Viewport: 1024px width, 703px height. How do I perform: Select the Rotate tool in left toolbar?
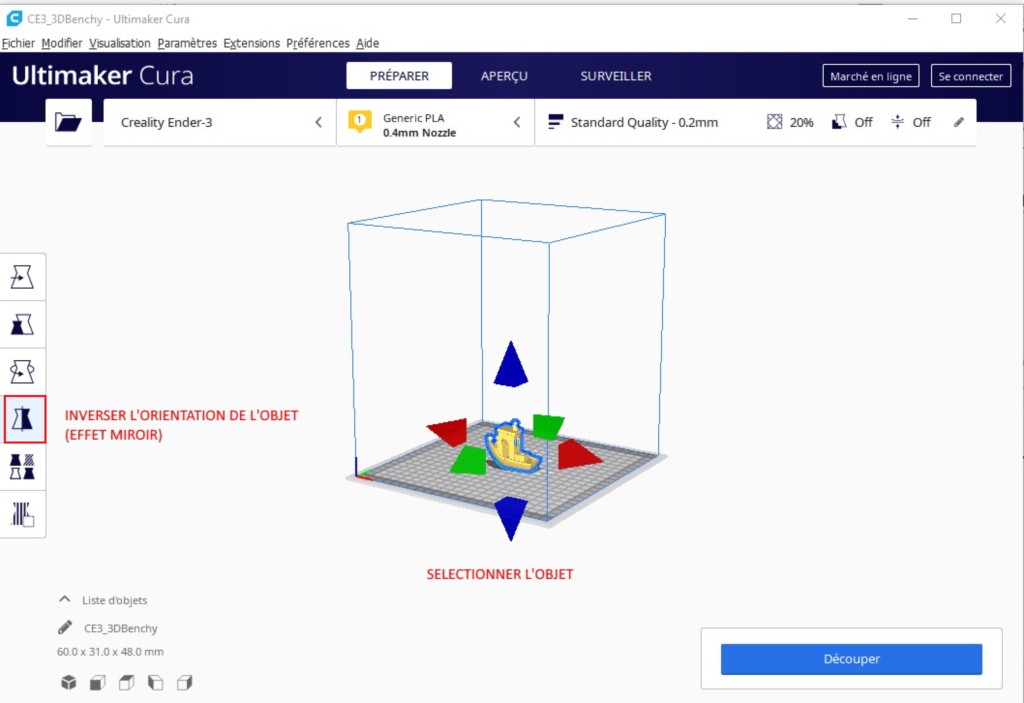[x=22, y=372]
